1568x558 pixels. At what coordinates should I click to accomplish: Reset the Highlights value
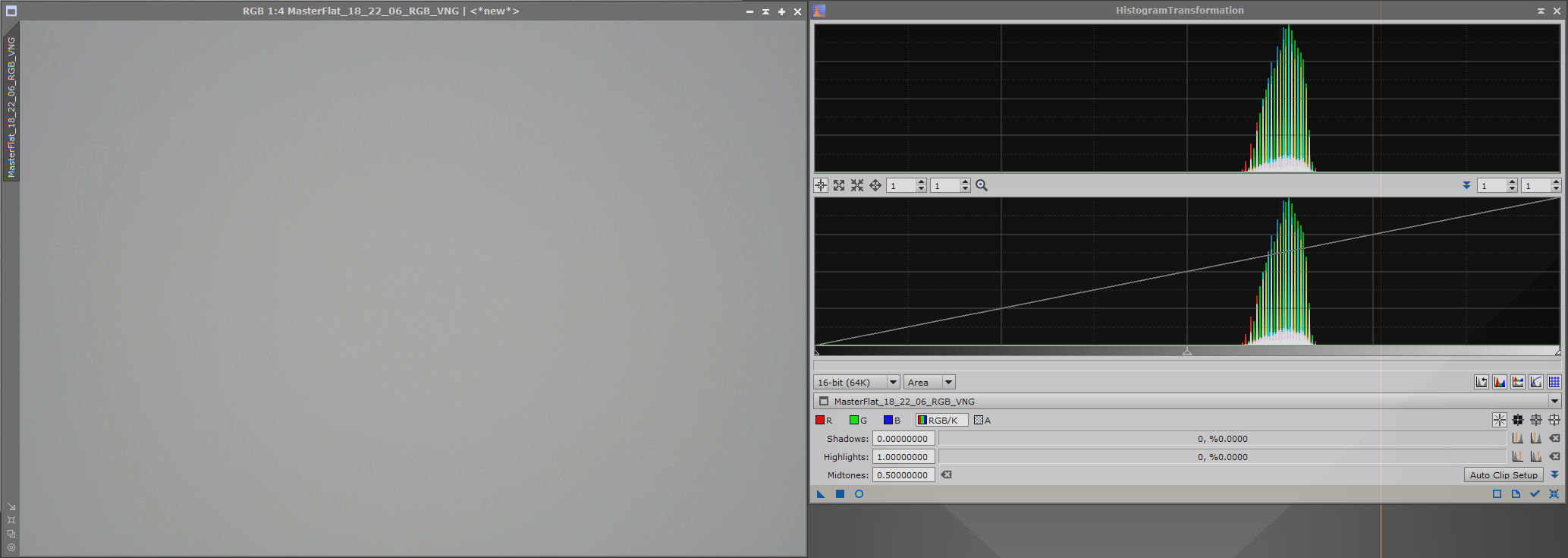(x=1554, y=456)
